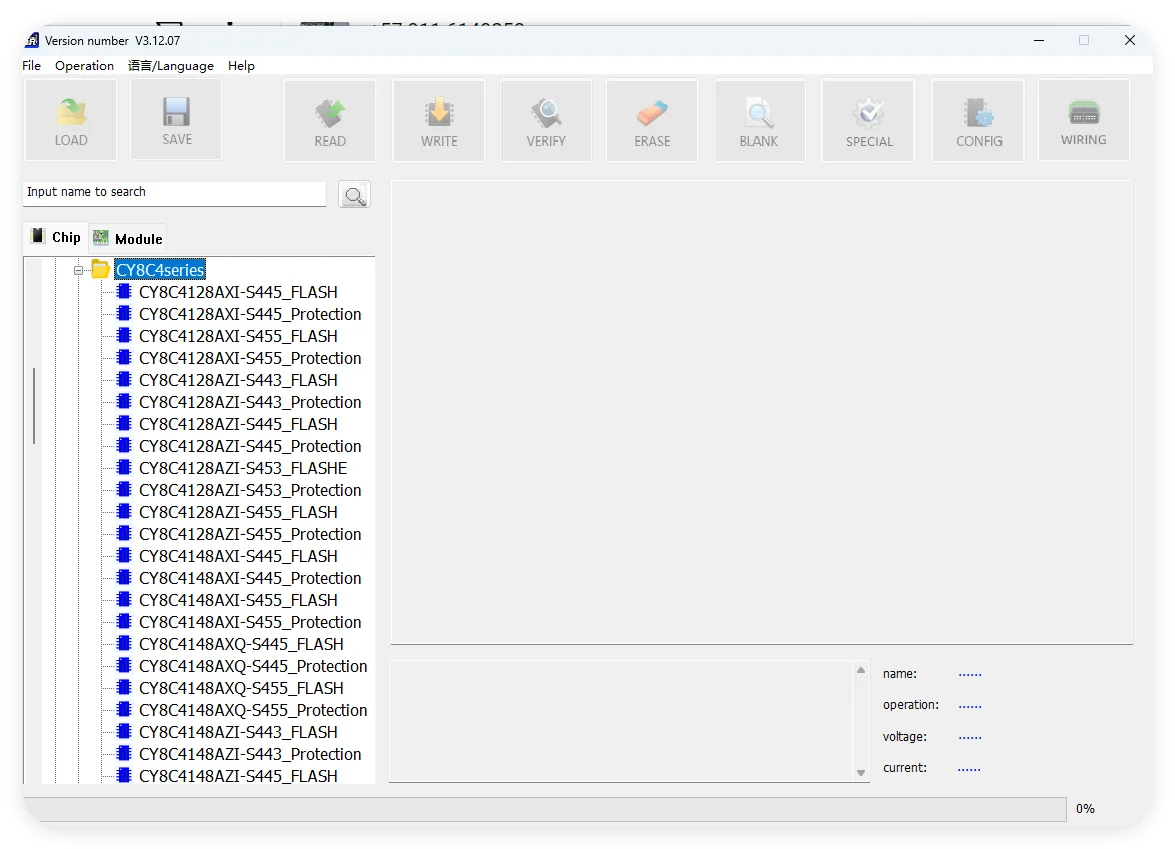Image resolution: width=1175 pixels, height=849 pixels.
Task: Click the chip name search field
Action: tap(174, 193)
